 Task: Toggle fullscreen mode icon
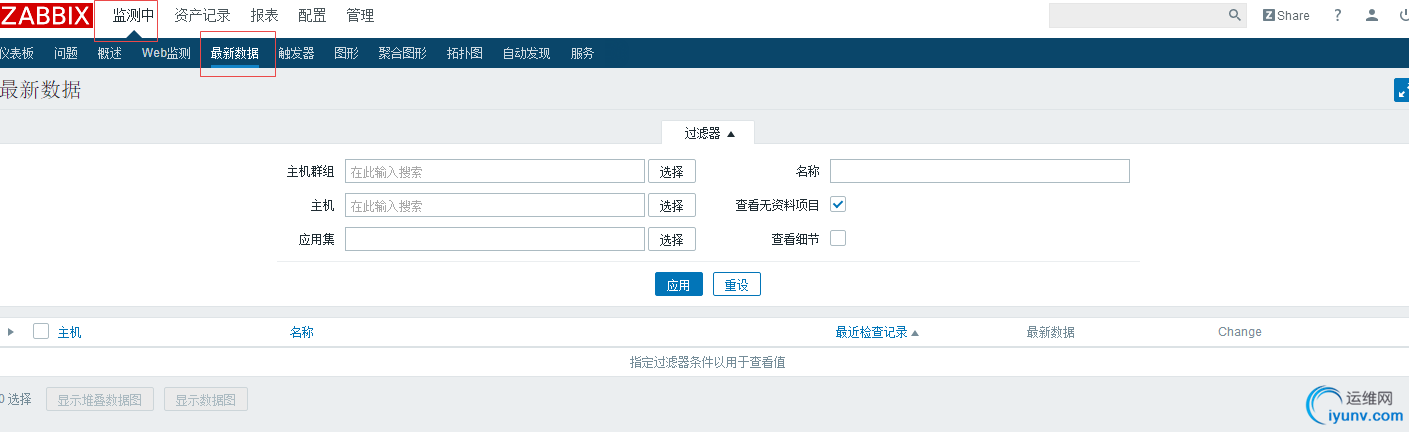click(x=1401, y=91)
